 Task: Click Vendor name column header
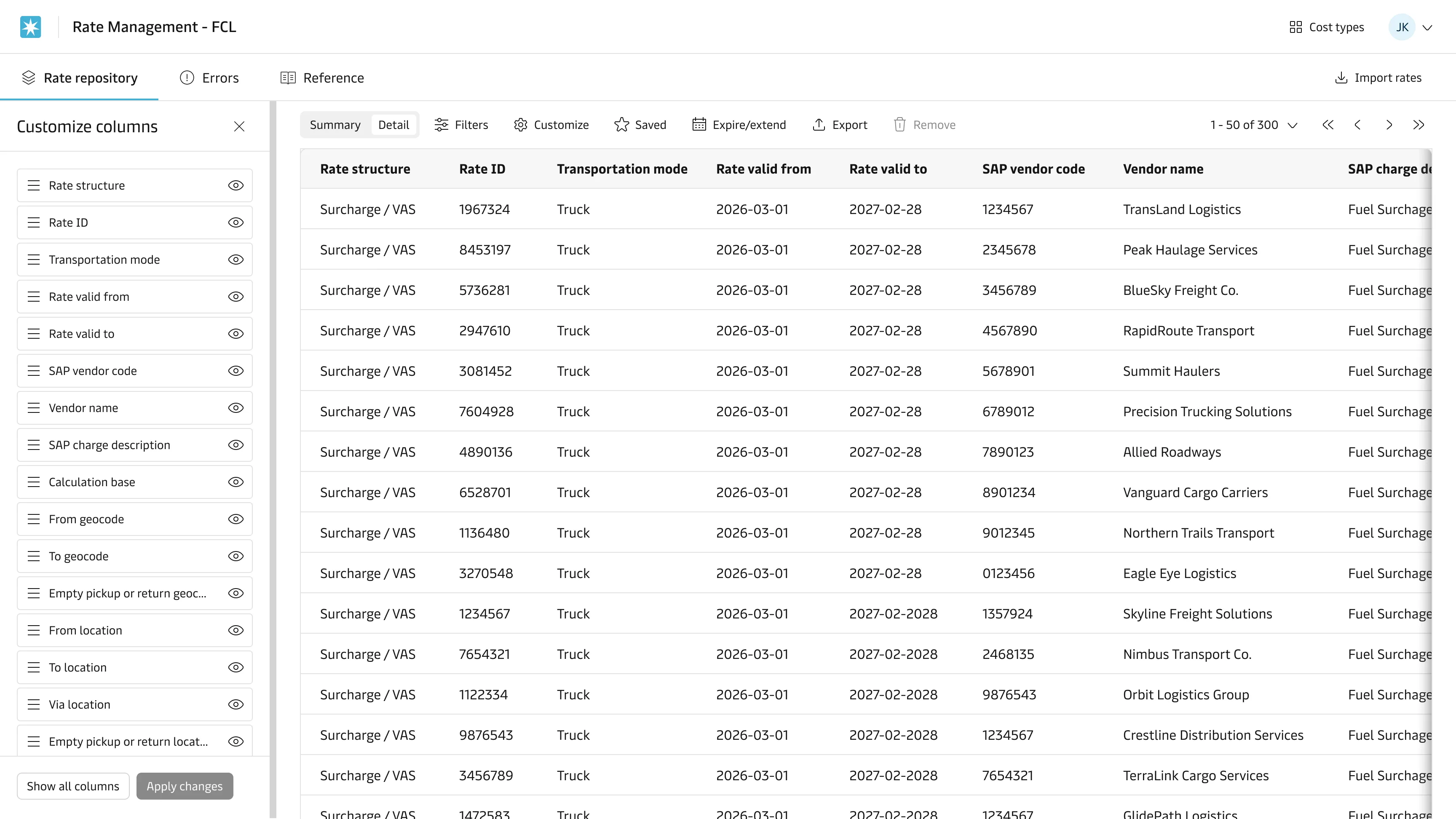tap(1163, 169)
